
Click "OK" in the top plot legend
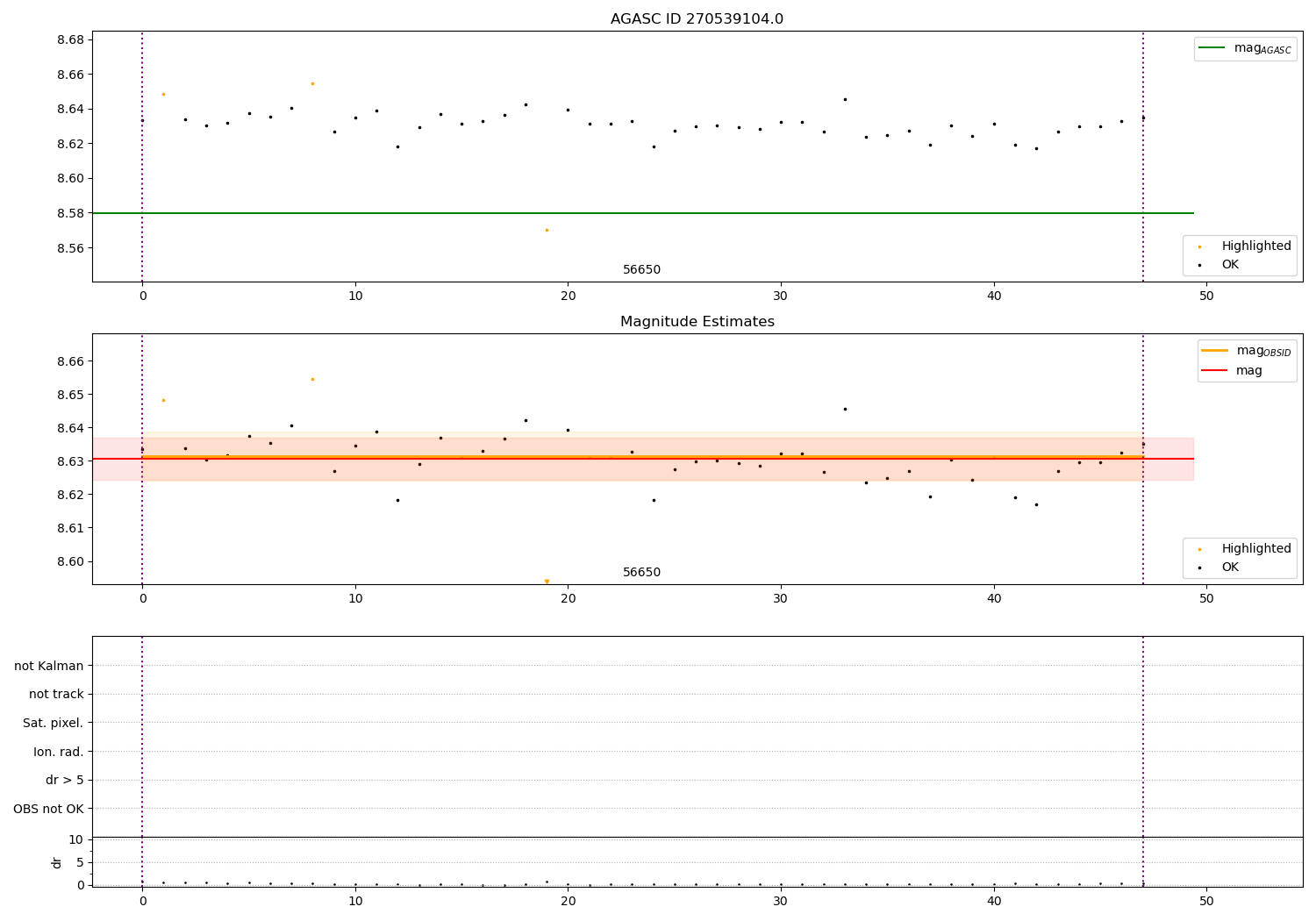point(1230,265)
